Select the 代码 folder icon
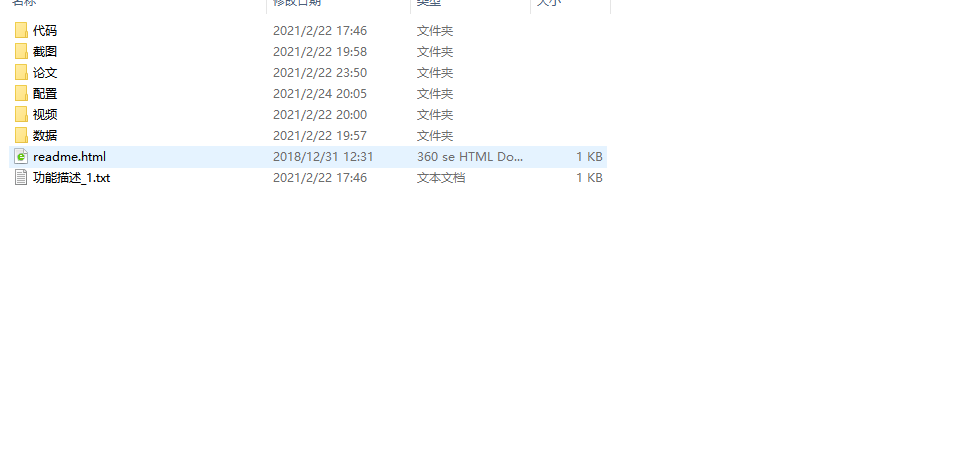This screenshot has width=955, height=450. 21,30
